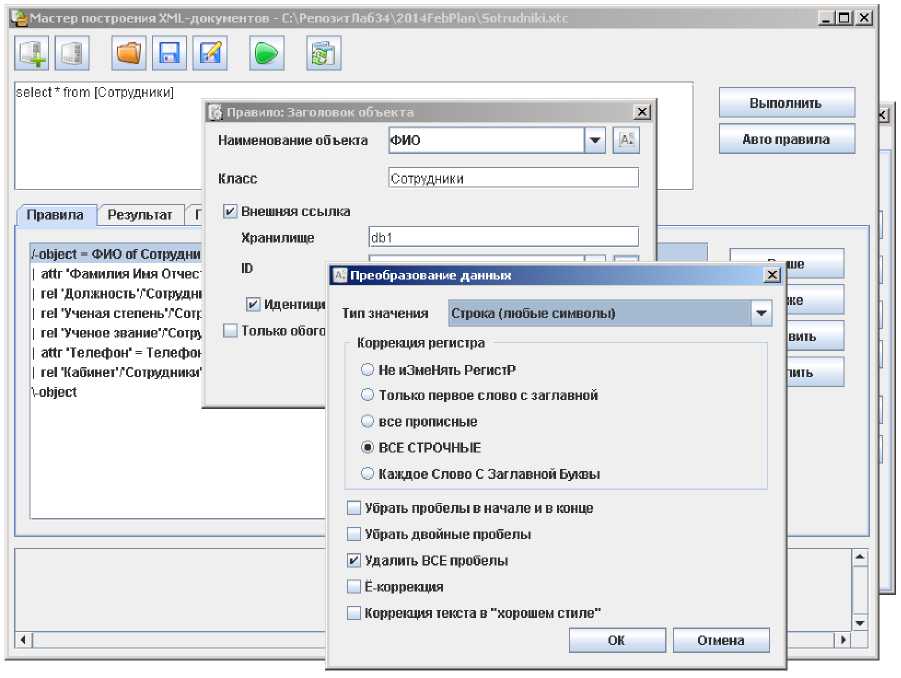Select the Правила tab

pos(55,215)
